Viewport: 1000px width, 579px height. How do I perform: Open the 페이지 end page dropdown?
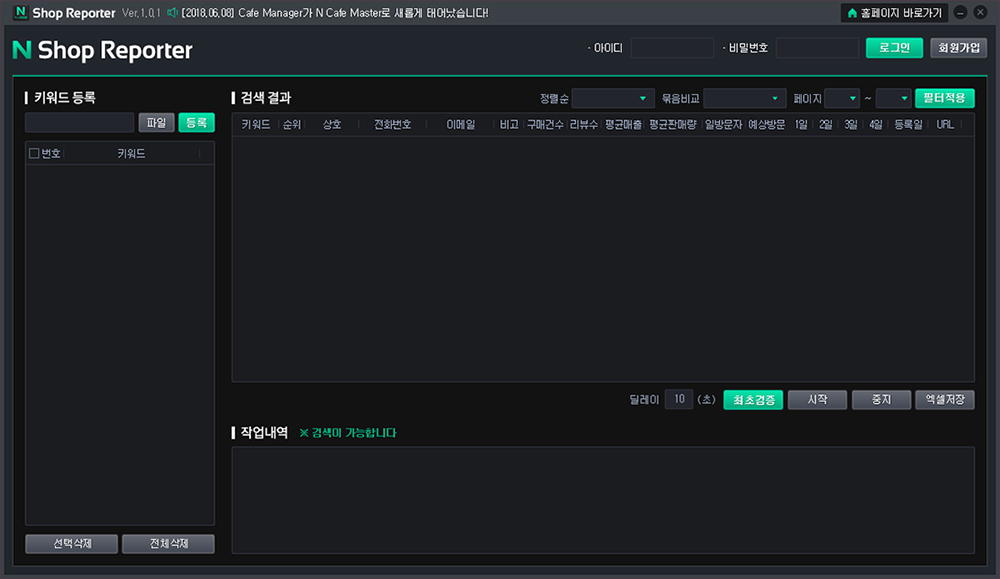tap(893, 98)
